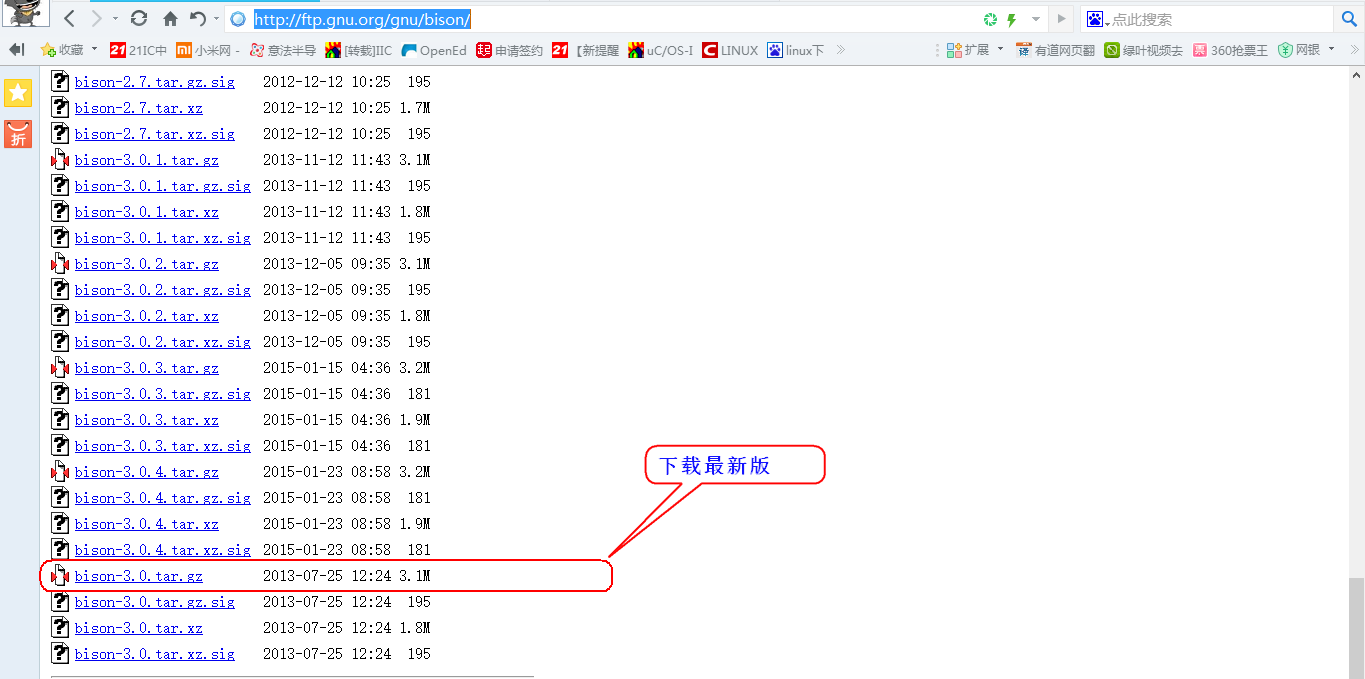Click the play-shaped go button beside address bar

tap(1062, 19)
